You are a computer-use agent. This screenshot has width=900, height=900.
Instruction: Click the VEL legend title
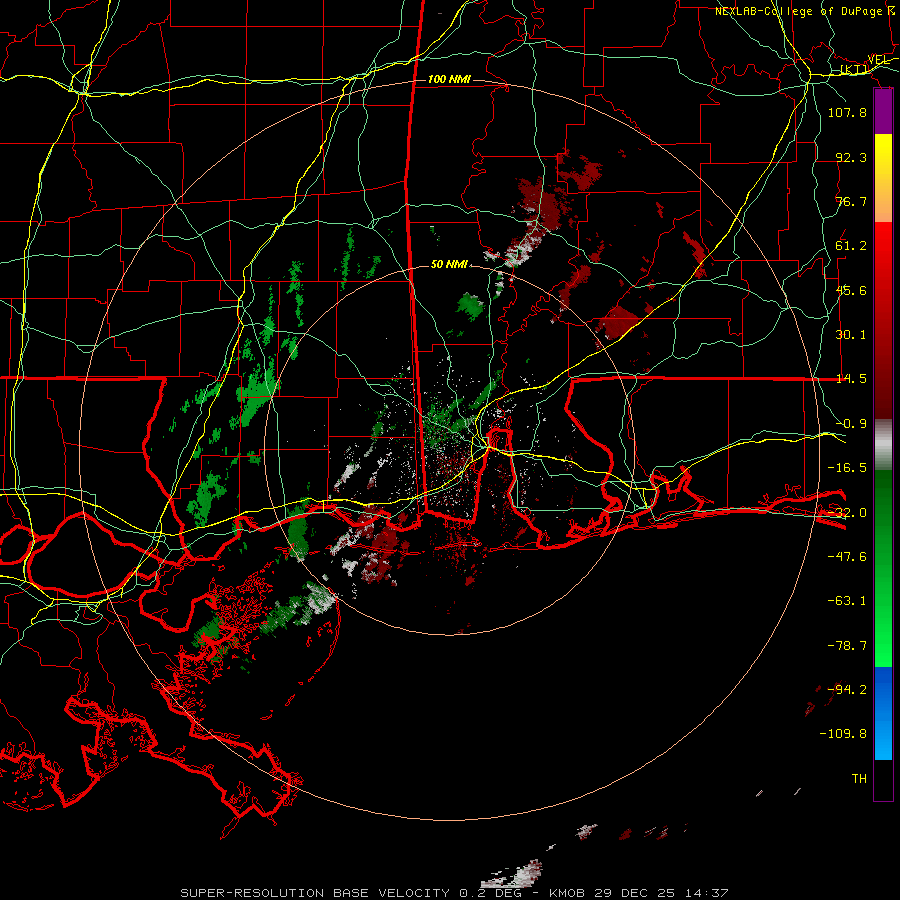(878, 59)
